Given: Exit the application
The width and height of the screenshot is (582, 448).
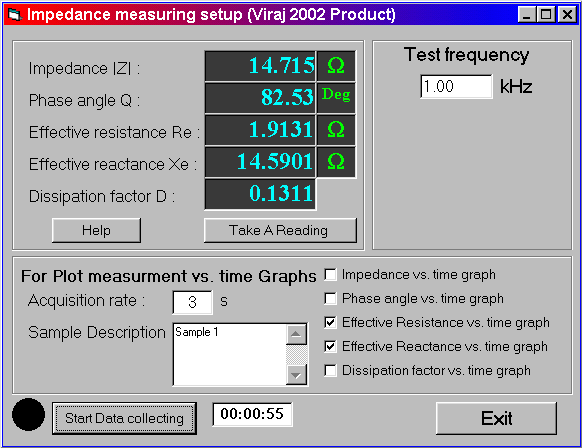Looking at the screenshot, I should [497, 418].
